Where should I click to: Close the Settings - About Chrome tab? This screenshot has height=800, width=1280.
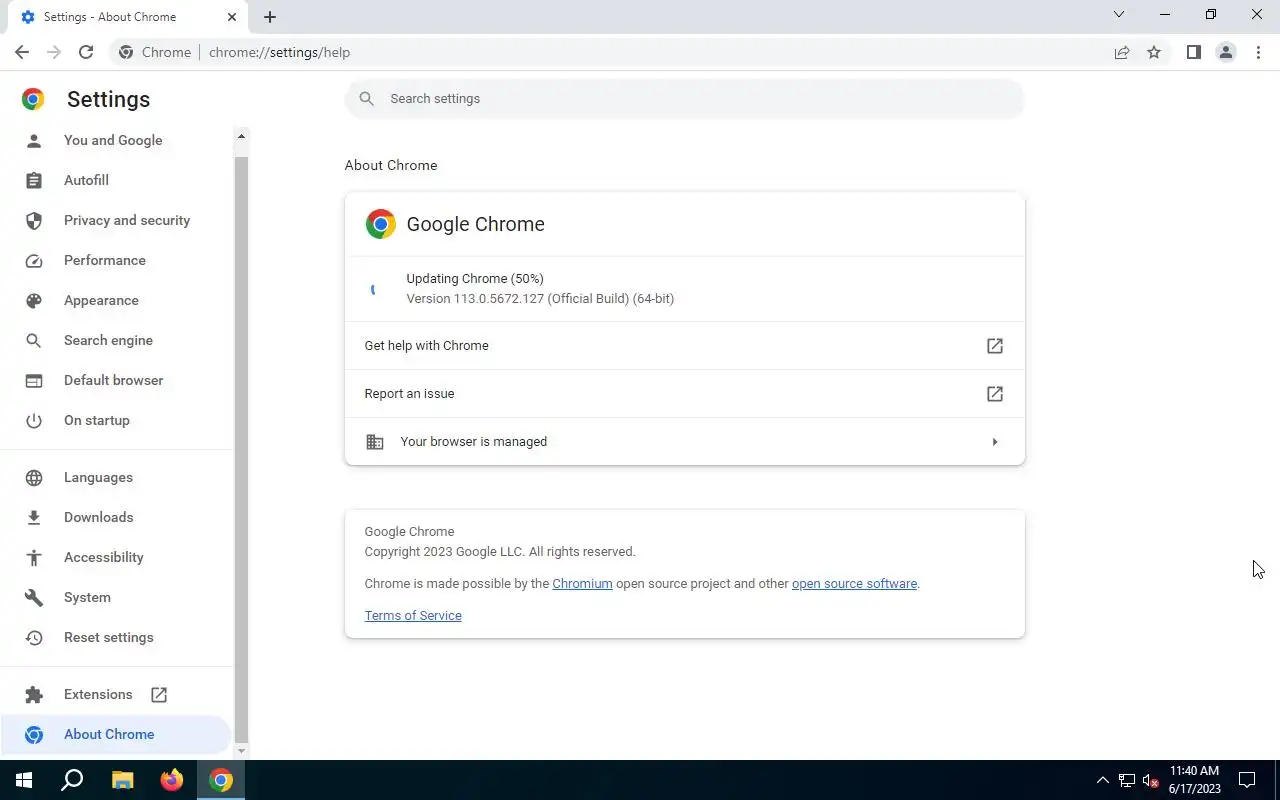click(x=233, y=17)
